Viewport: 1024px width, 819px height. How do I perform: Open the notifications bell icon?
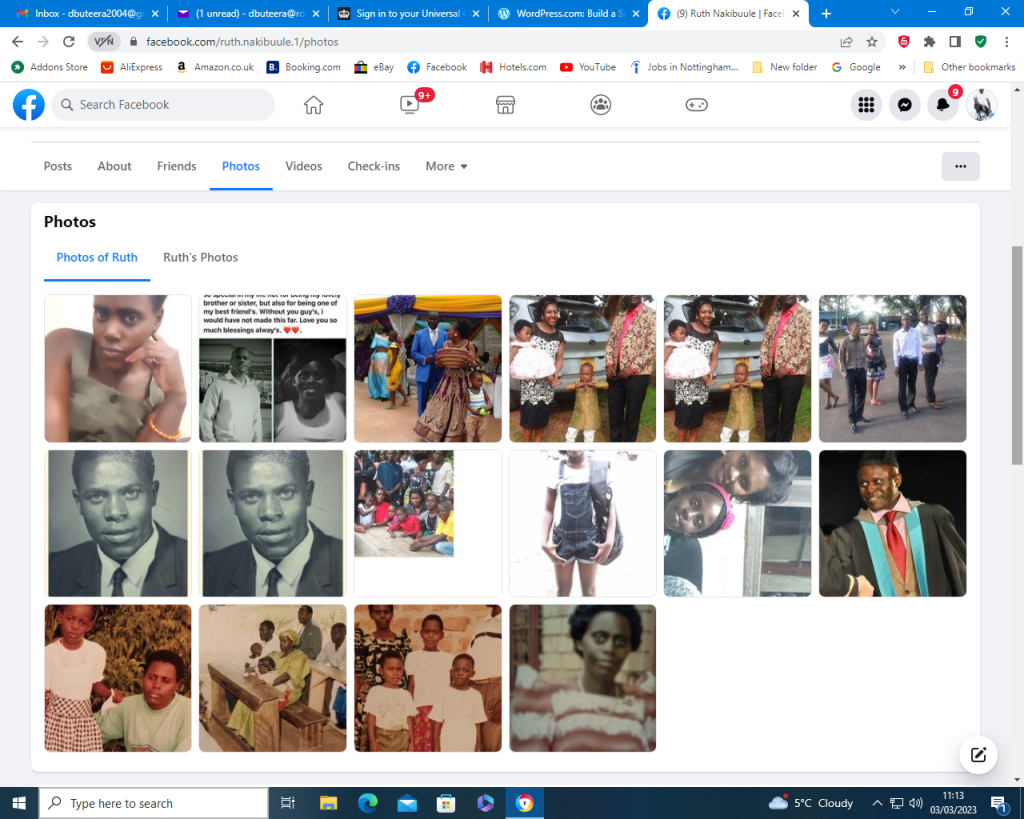tap(942, 105)
